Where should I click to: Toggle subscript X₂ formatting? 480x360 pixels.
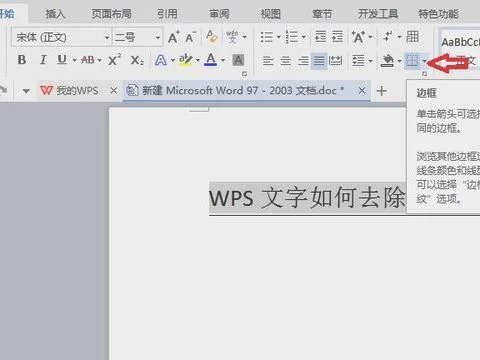137,61
